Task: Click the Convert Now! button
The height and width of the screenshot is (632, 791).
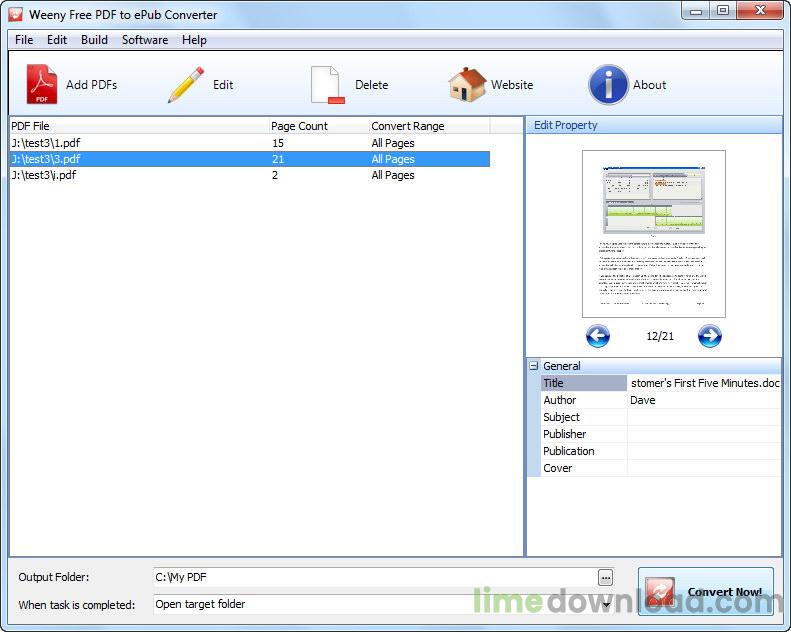Action: coord(706,591)
